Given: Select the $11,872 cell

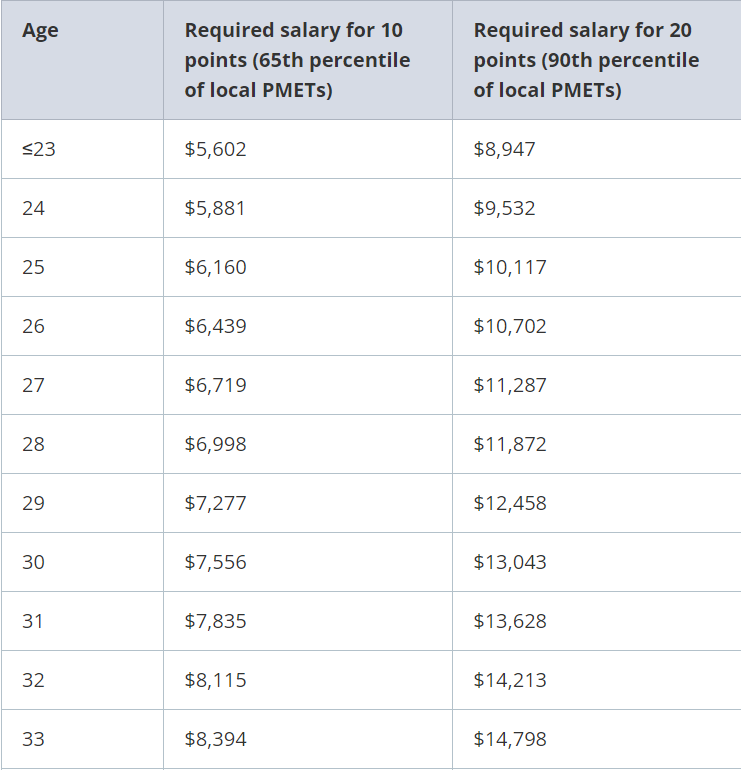Looking at the screenshot, I should pyautogui.click(x=597, y=444).
